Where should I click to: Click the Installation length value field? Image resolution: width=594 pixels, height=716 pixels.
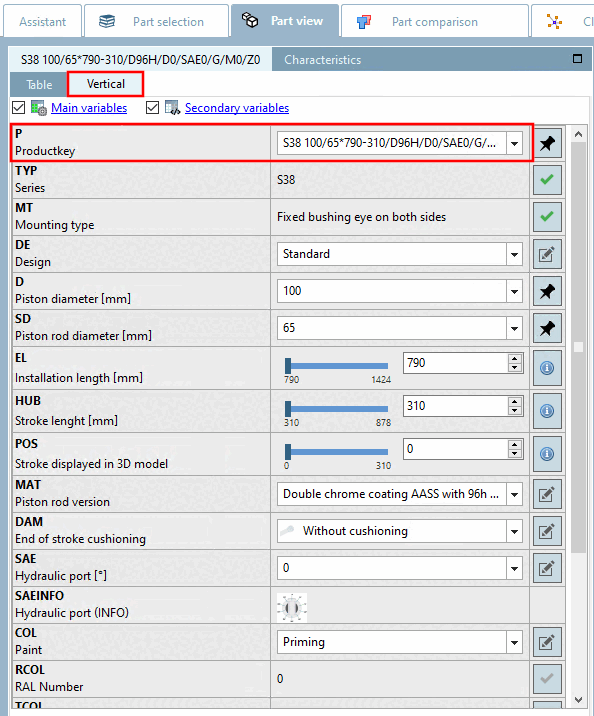click(x=455, y=363)
